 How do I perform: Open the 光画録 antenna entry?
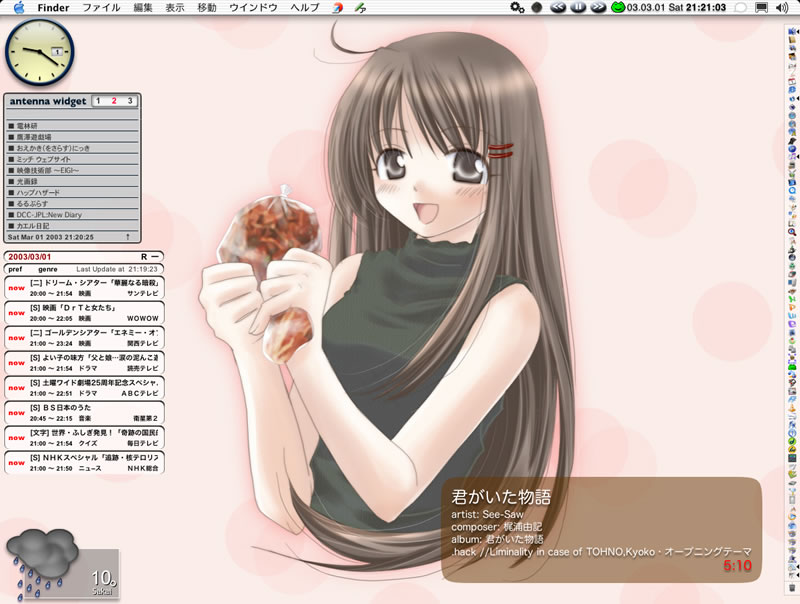(x=73, y=181)
